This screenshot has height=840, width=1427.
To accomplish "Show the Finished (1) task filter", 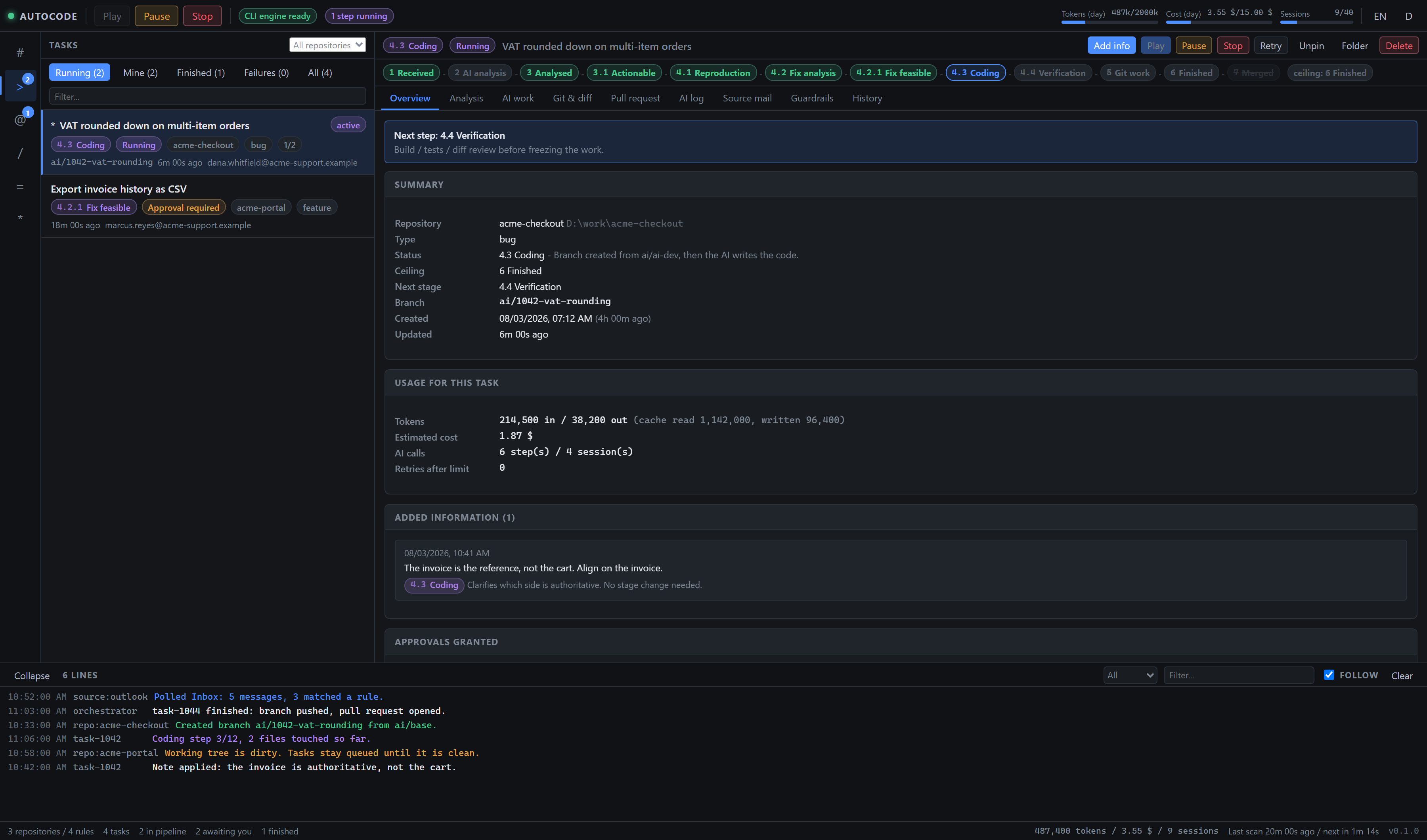I will (x=201, y=73).
